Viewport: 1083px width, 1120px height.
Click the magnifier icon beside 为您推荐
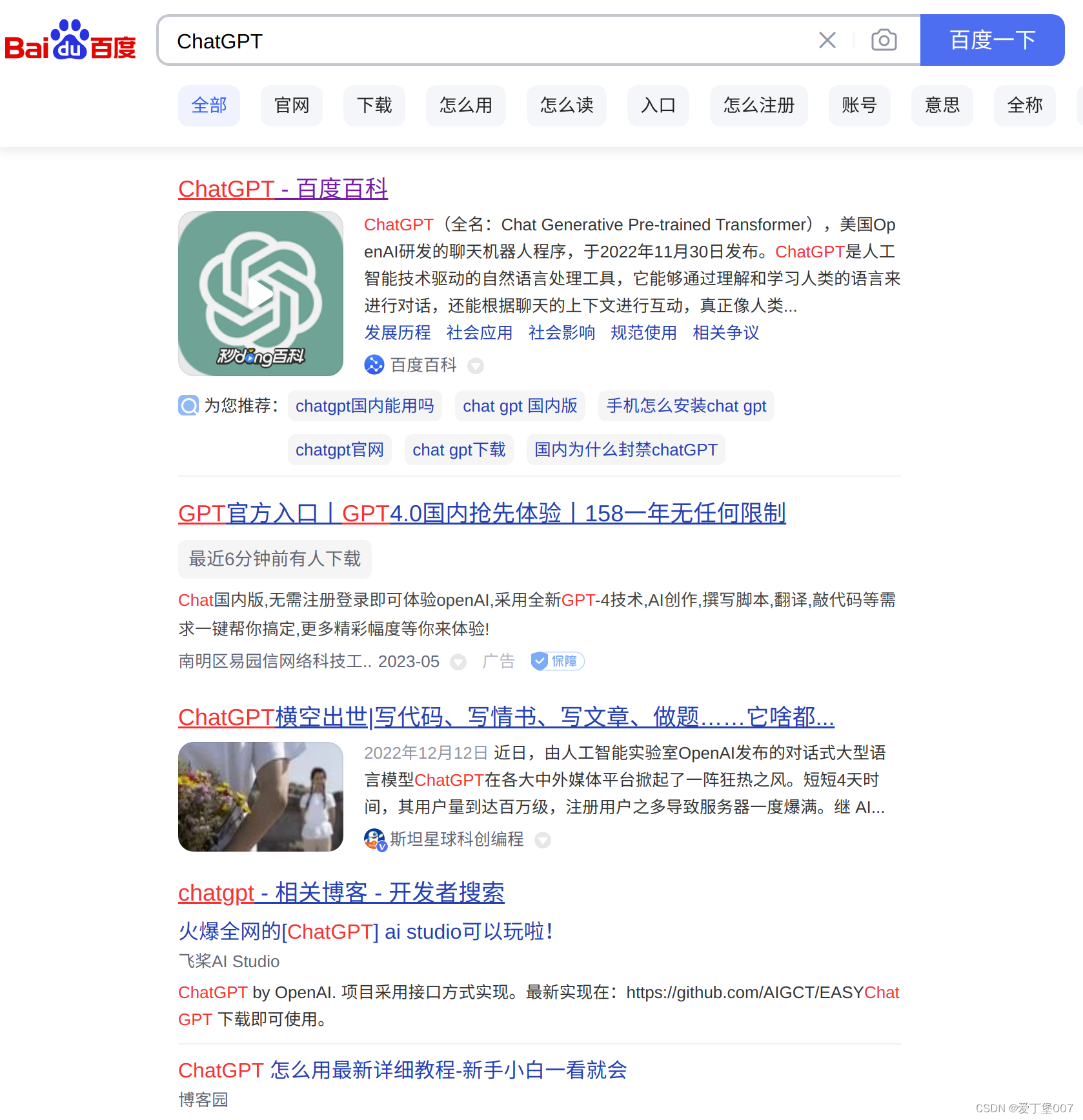point(188,406)
